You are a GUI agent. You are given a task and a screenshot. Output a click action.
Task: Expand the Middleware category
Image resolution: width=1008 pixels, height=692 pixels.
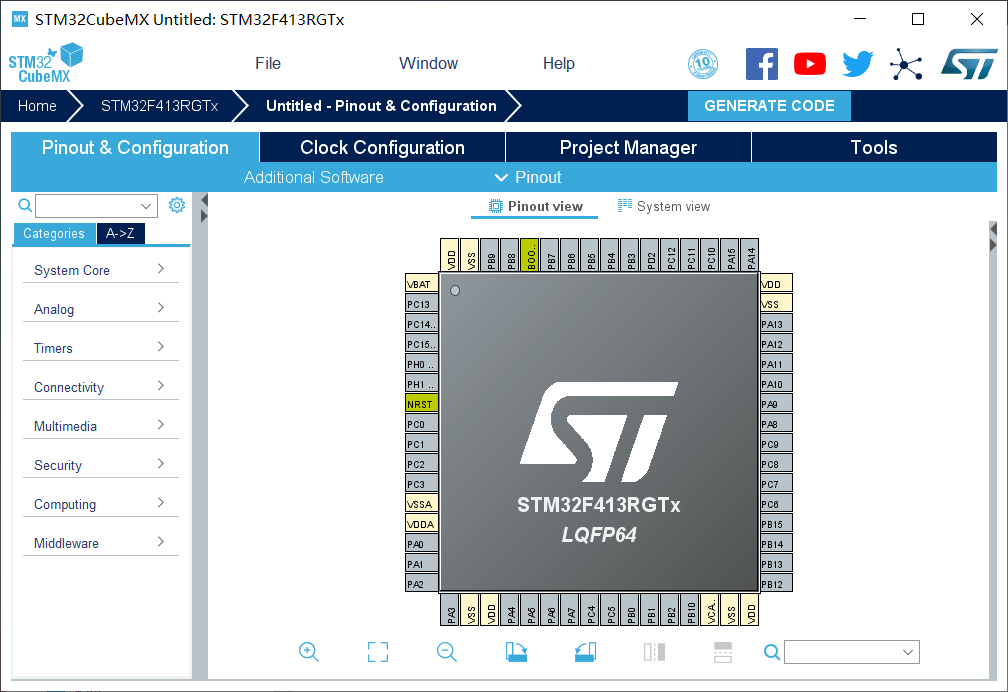(100, 543)
